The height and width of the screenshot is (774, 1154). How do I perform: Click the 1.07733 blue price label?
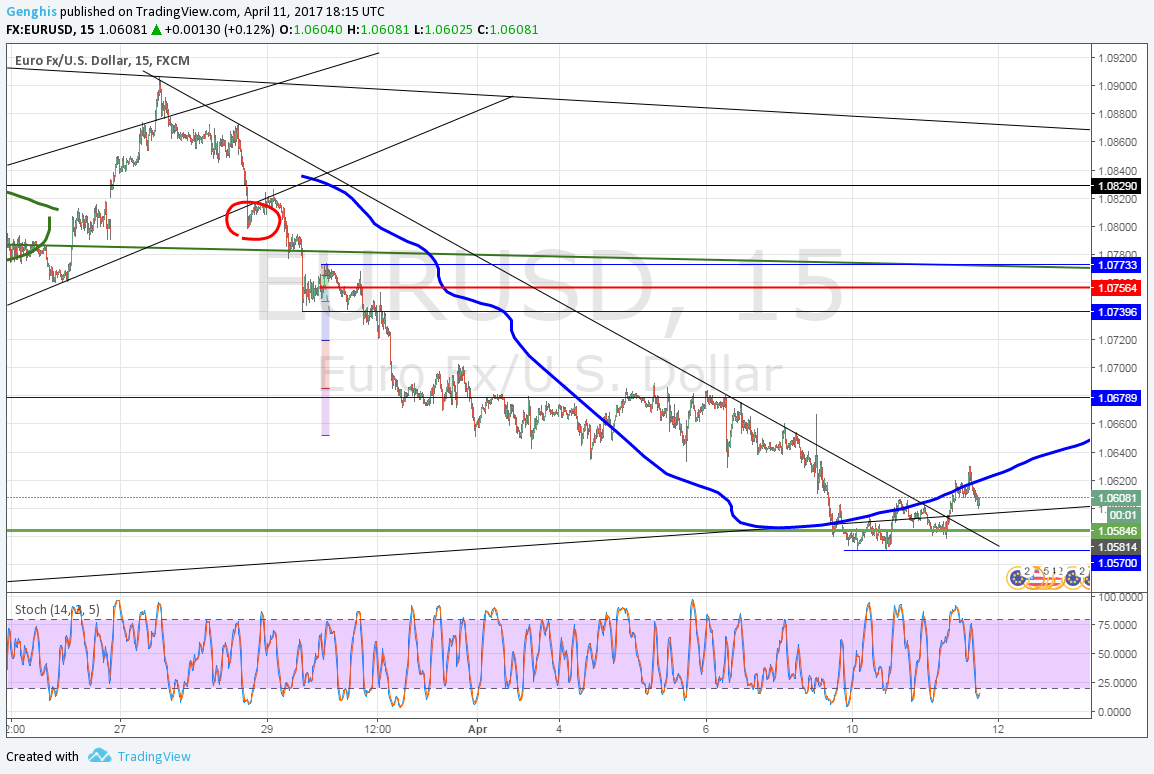coord(1117,265)
